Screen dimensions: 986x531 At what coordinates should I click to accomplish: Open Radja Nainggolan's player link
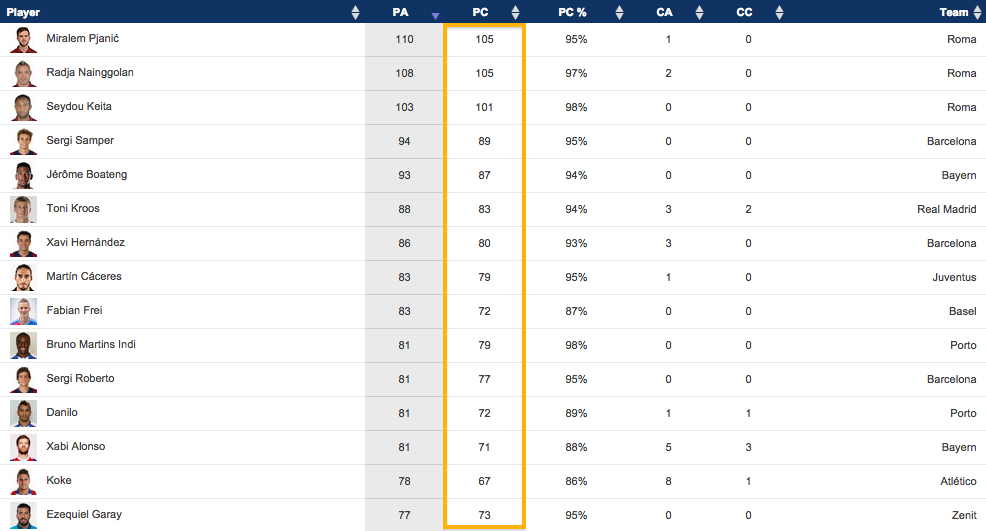coord(90,73)
